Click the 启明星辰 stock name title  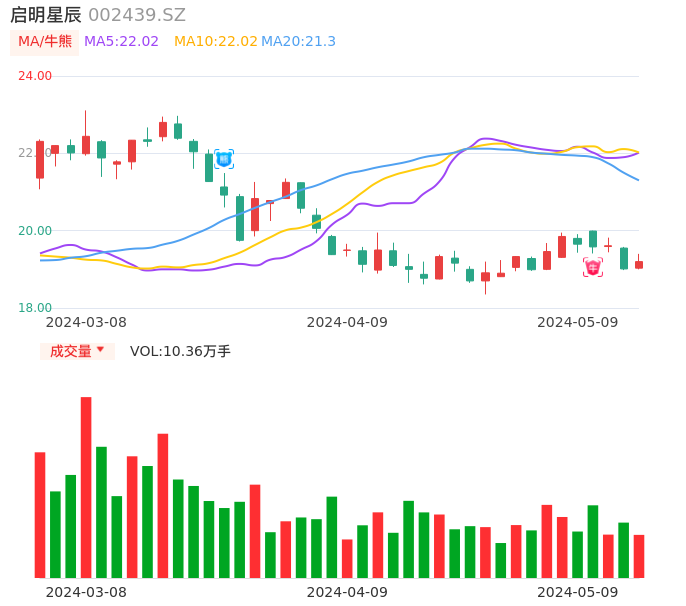click(x=46, y=15)
